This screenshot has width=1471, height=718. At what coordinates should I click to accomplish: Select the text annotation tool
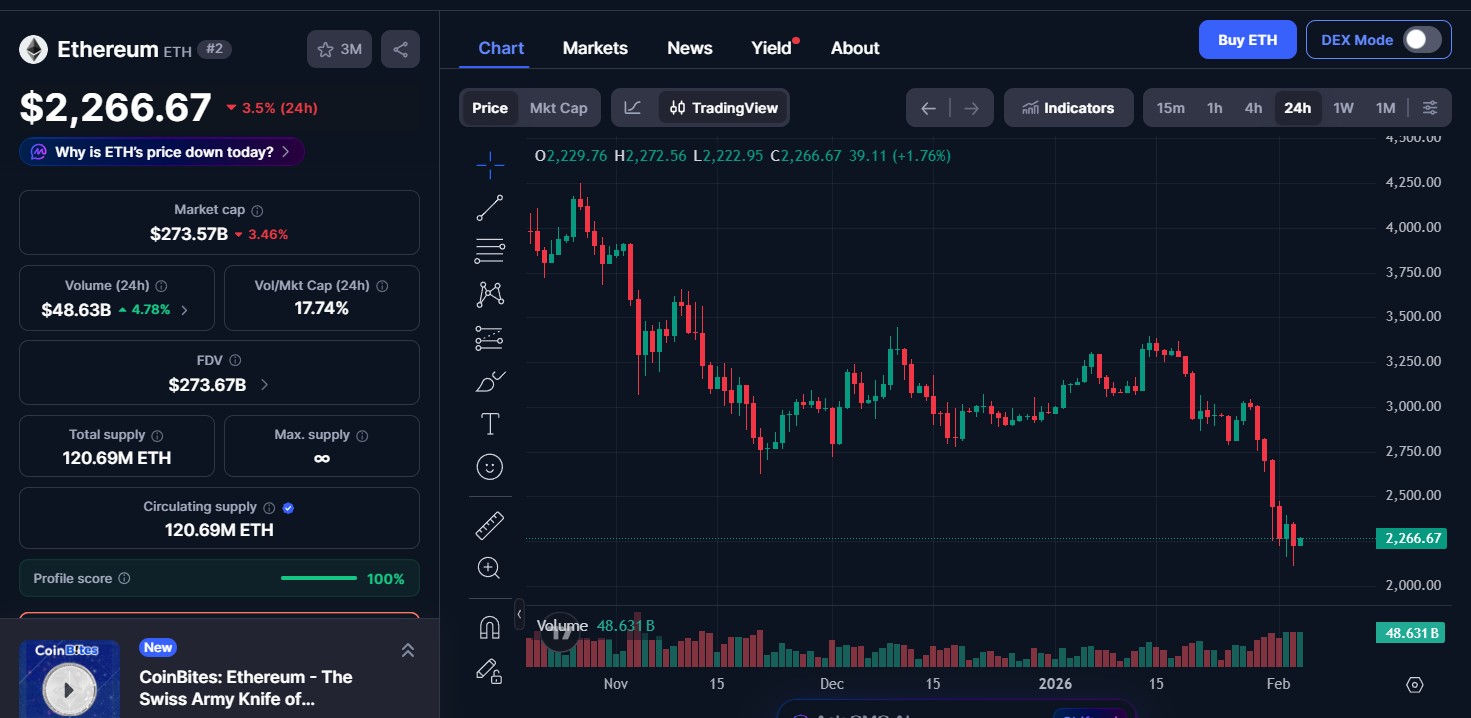(489, 423)
